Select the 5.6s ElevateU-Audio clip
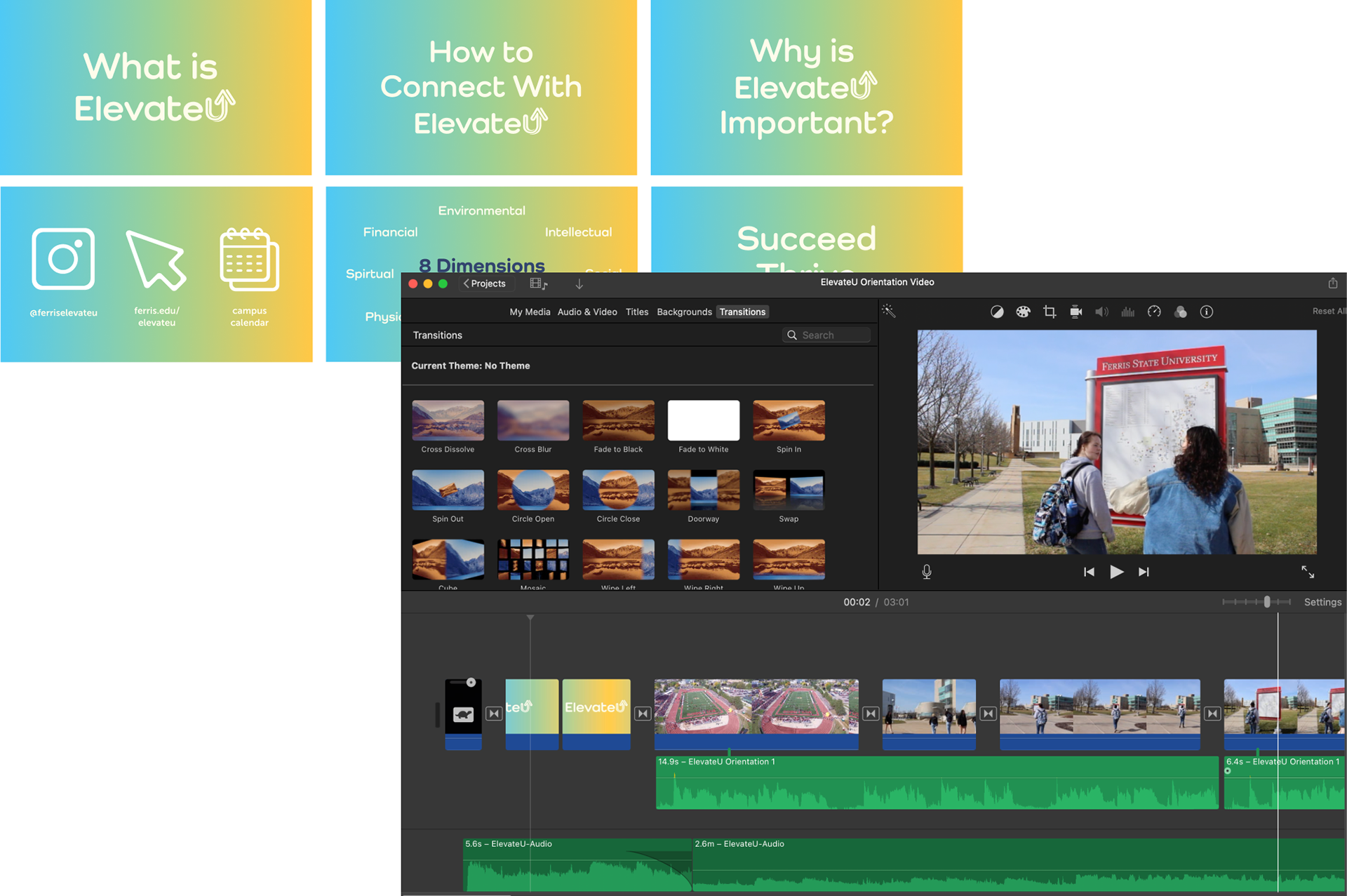 tap(577, 865)
